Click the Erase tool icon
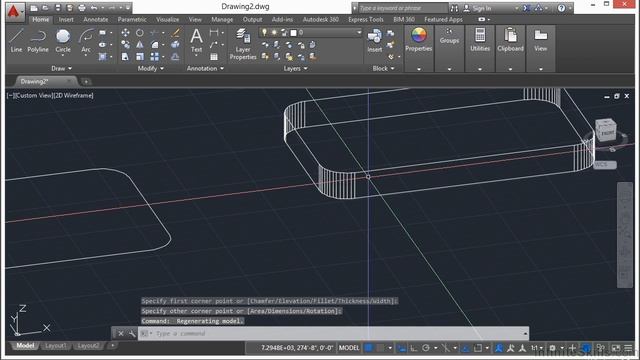The width and height of the screenshot is (640, 360). [176, 33]
